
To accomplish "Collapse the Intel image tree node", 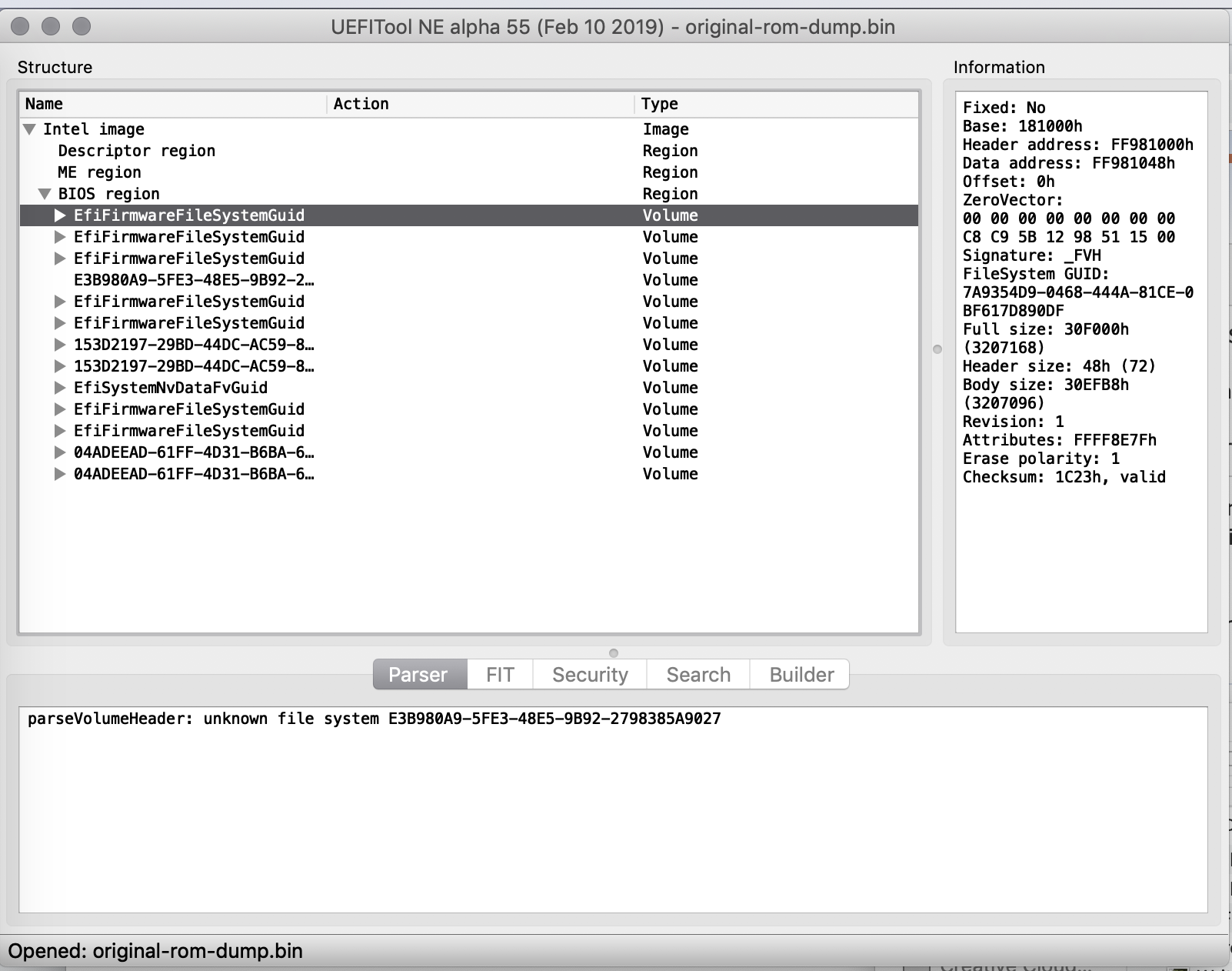I will click(30, 129).
